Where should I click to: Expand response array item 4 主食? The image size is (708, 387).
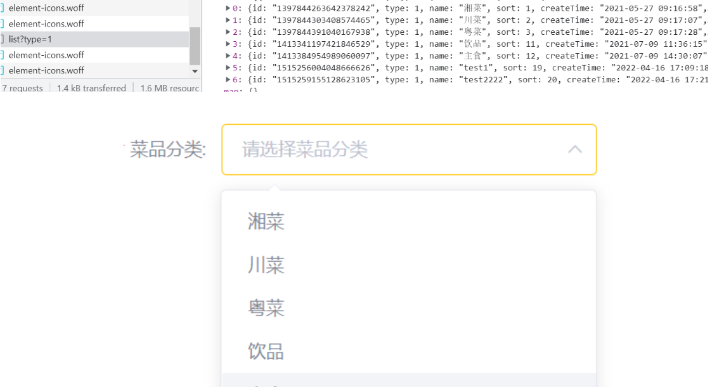228,56
